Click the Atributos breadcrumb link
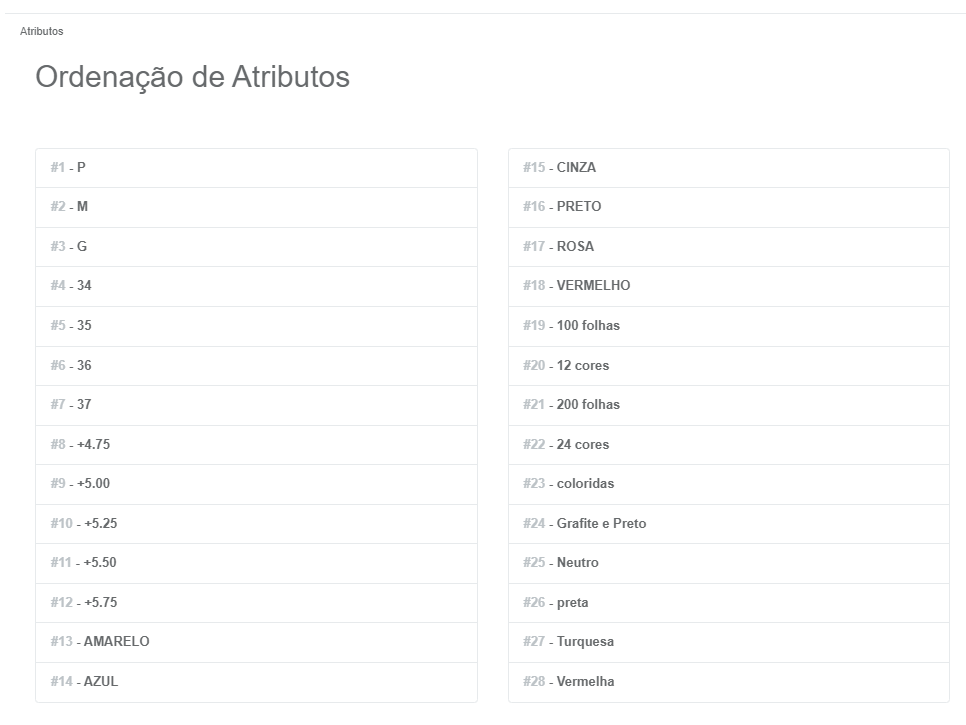966x725 pixels. (x=41, y=31)
